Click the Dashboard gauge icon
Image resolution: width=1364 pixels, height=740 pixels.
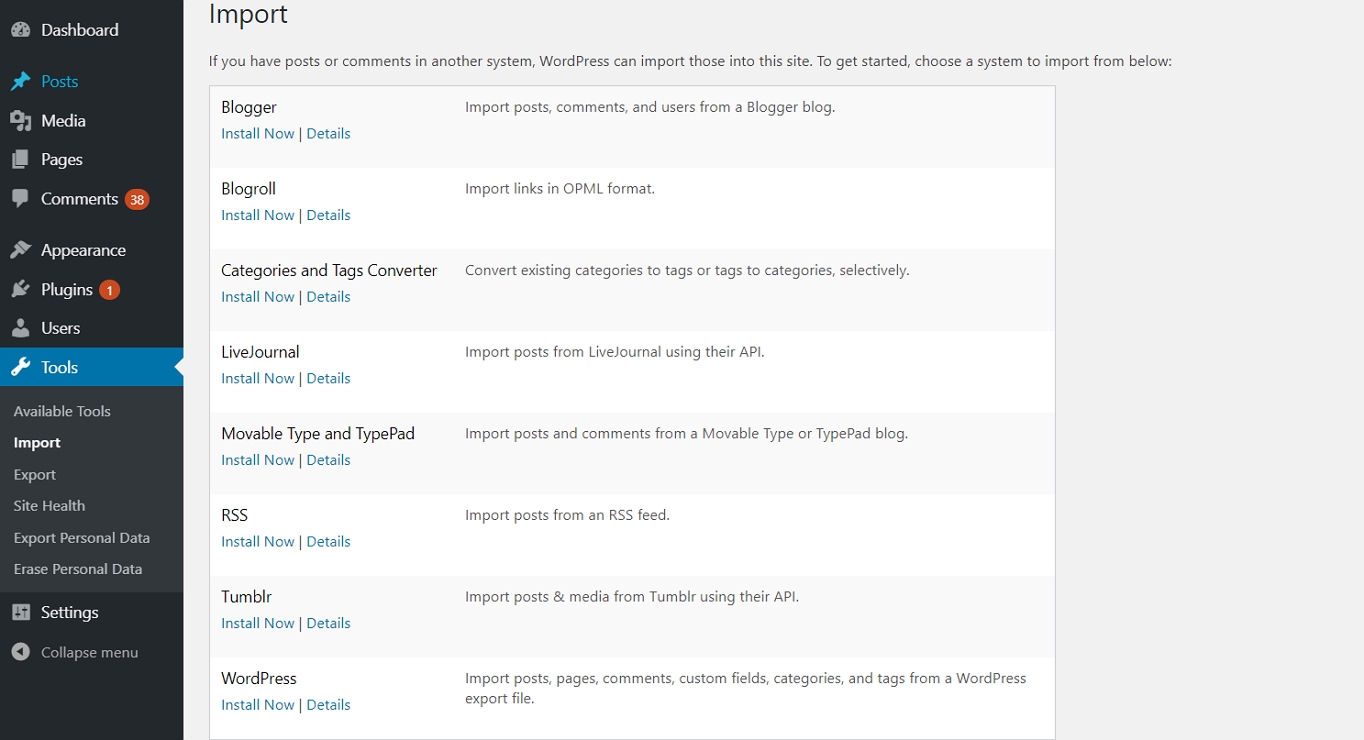20,30
